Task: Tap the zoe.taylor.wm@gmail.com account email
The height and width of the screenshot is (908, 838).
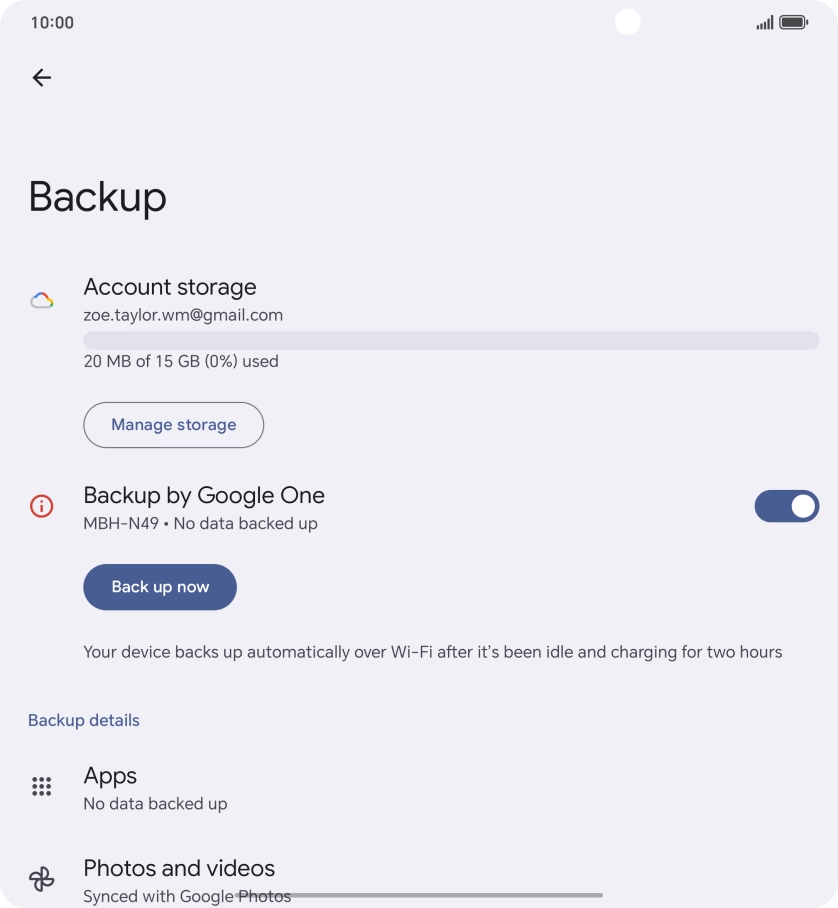Action: click(183, 315)
